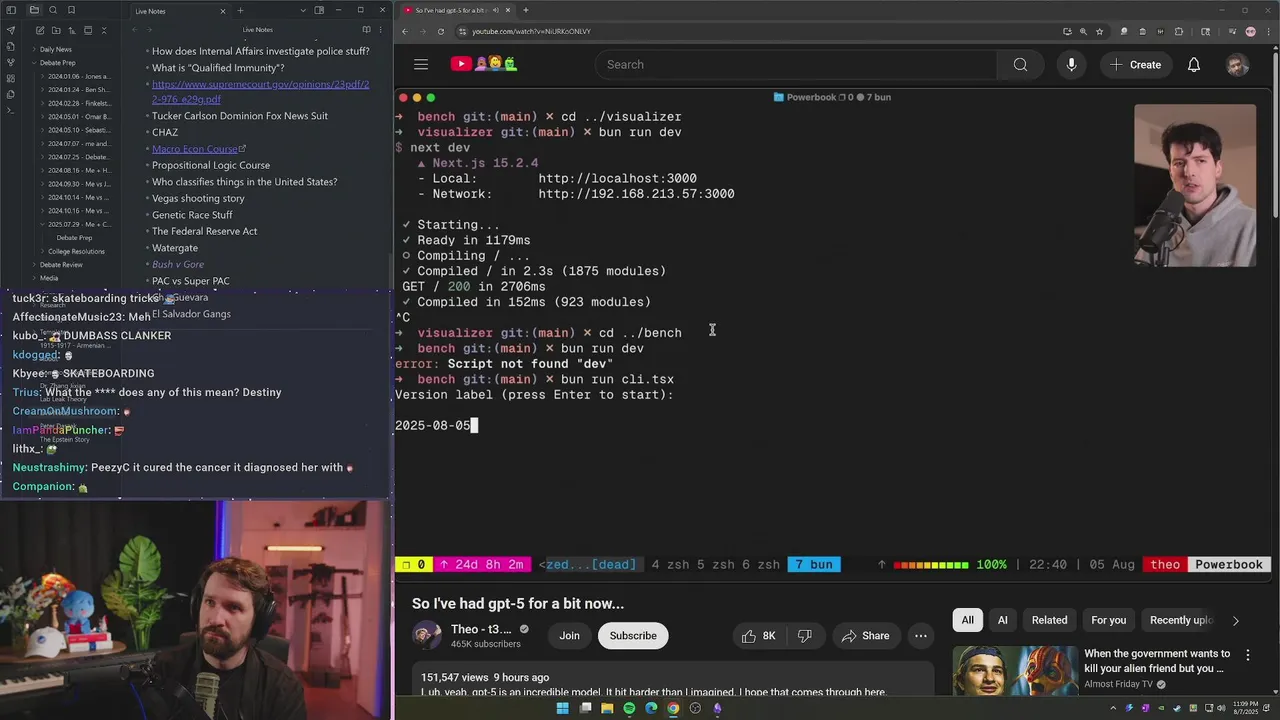This screenshot has height=720, width=1280.
Task: Reload the YouTube page in browser
Action: [440, 31]
